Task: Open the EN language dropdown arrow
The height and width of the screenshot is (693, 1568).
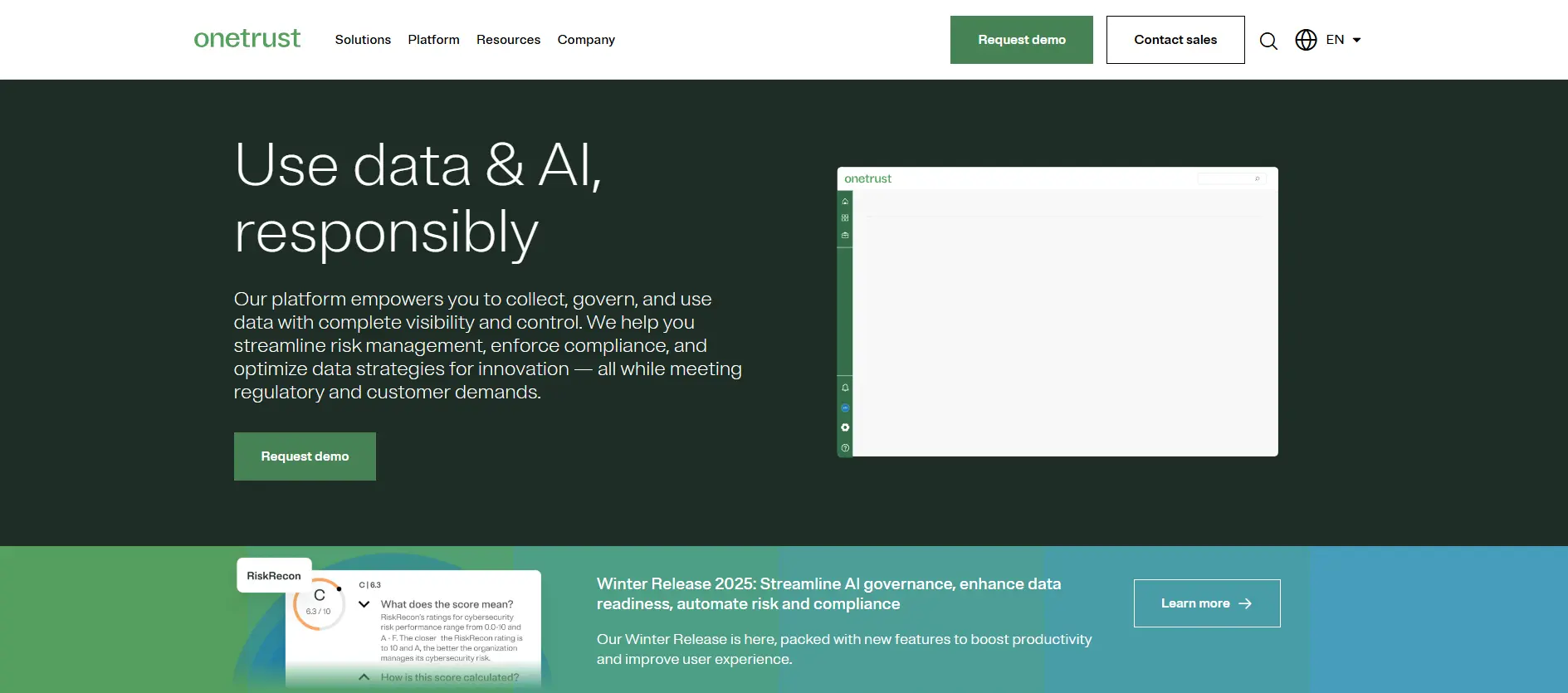Action: coord(1357,40)
